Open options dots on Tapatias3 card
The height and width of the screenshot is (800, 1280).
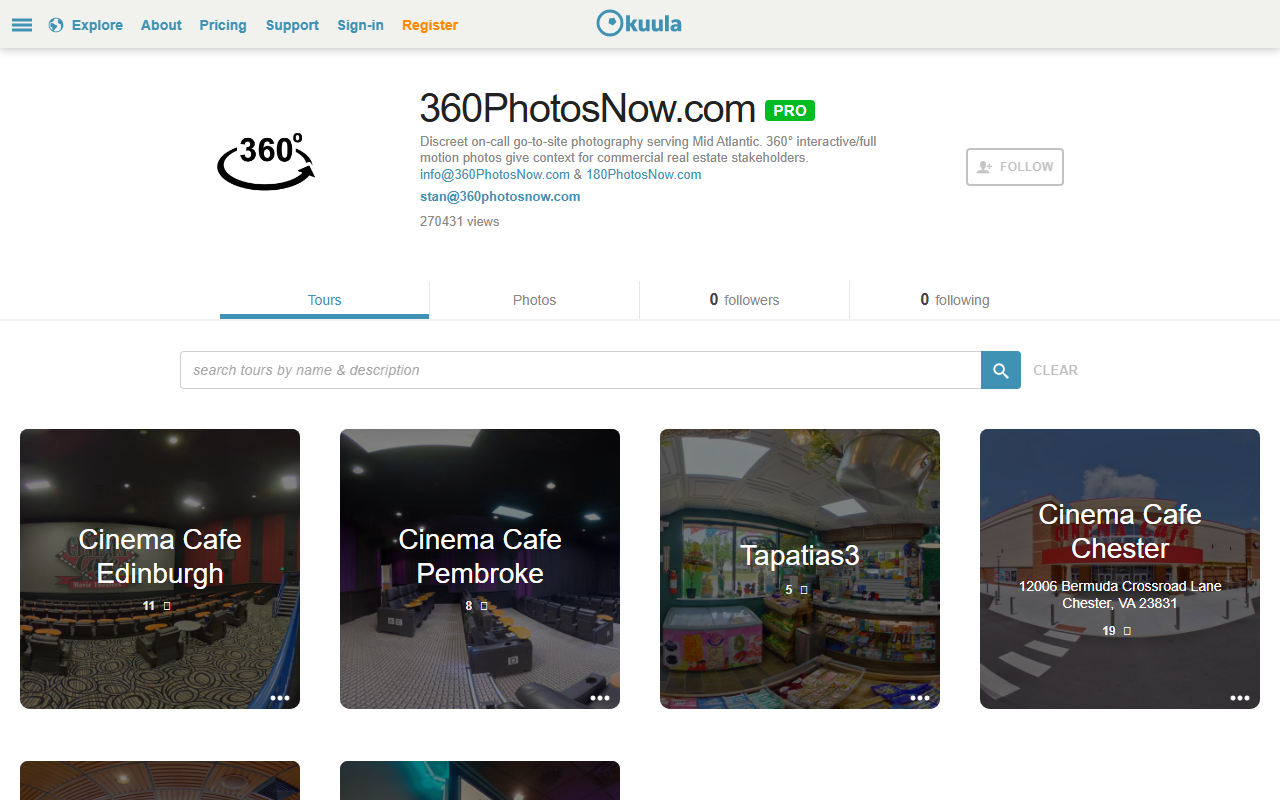click(920, 698)
